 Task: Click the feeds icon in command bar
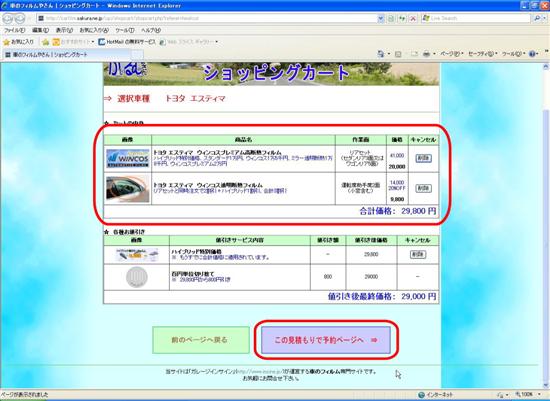[x=398, y=54]
